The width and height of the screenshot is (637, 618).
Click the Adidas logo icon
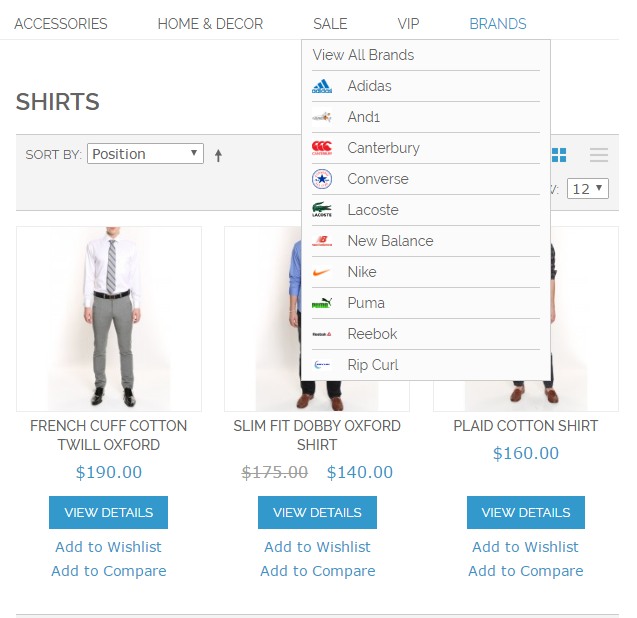tap(322, 86)
